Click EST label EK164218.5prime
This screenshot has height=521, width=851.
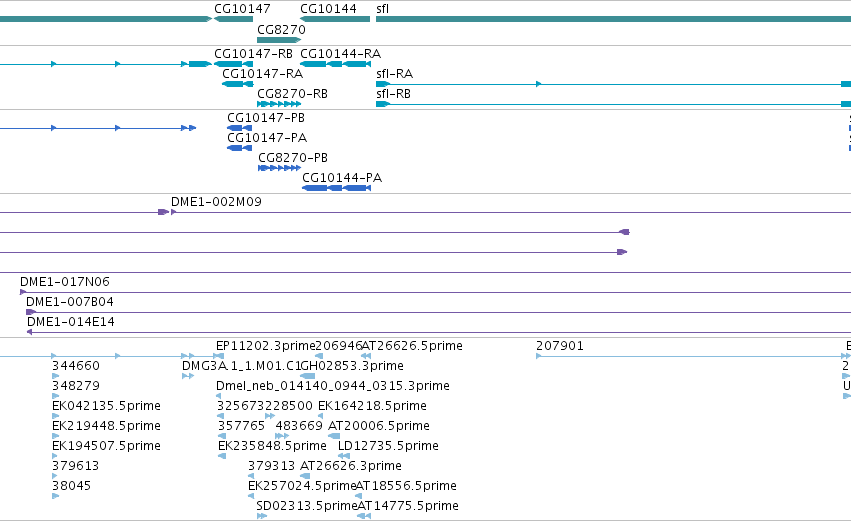(372, 406)
